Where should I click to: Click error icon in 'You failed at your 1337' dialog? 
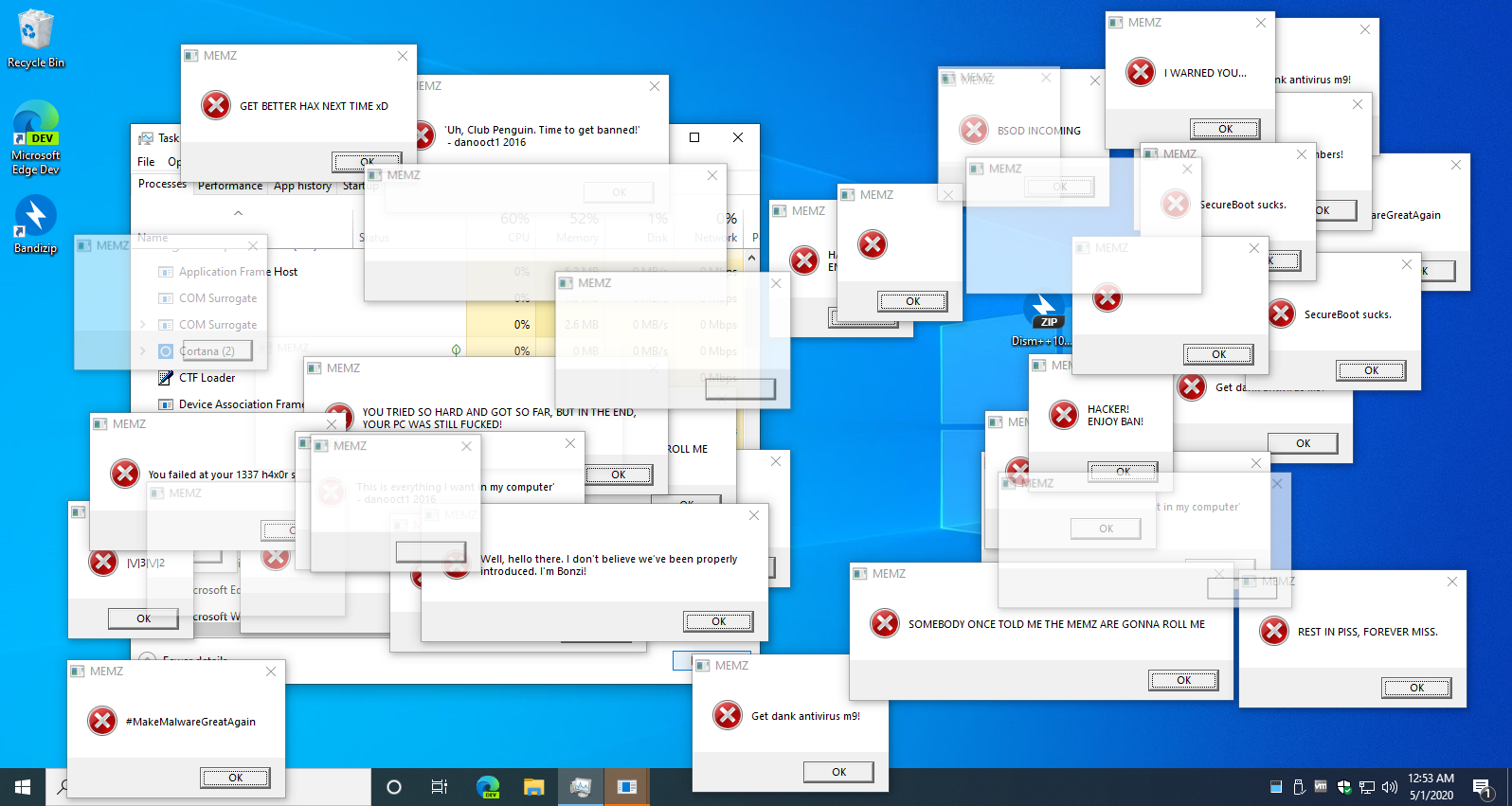tap(125, 474)
